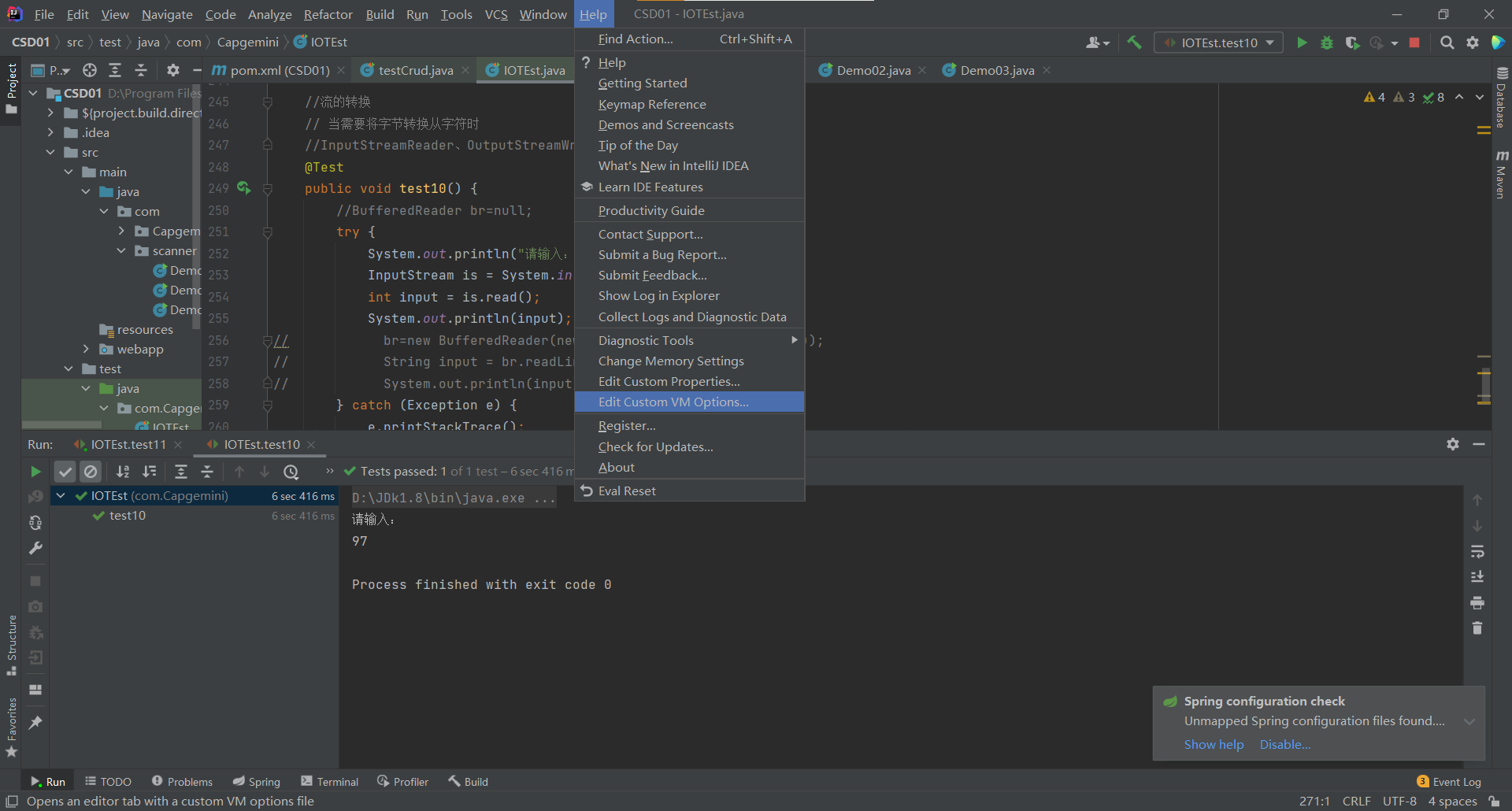The width and height of the screenshot is (1512, 811).
Task: Clear console with trash icon
Action: (1477, 628)
